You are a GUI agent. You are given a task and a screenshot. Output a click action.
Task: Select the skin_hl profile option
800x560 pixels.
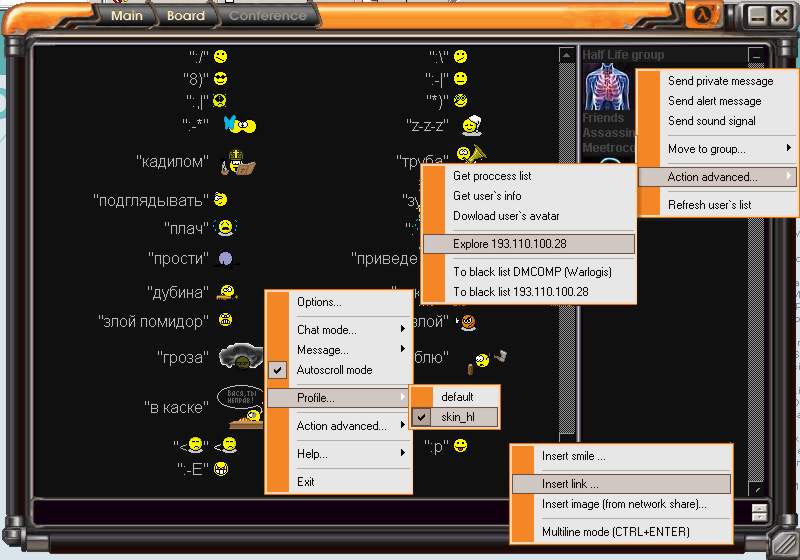click(x=457, y=417)
